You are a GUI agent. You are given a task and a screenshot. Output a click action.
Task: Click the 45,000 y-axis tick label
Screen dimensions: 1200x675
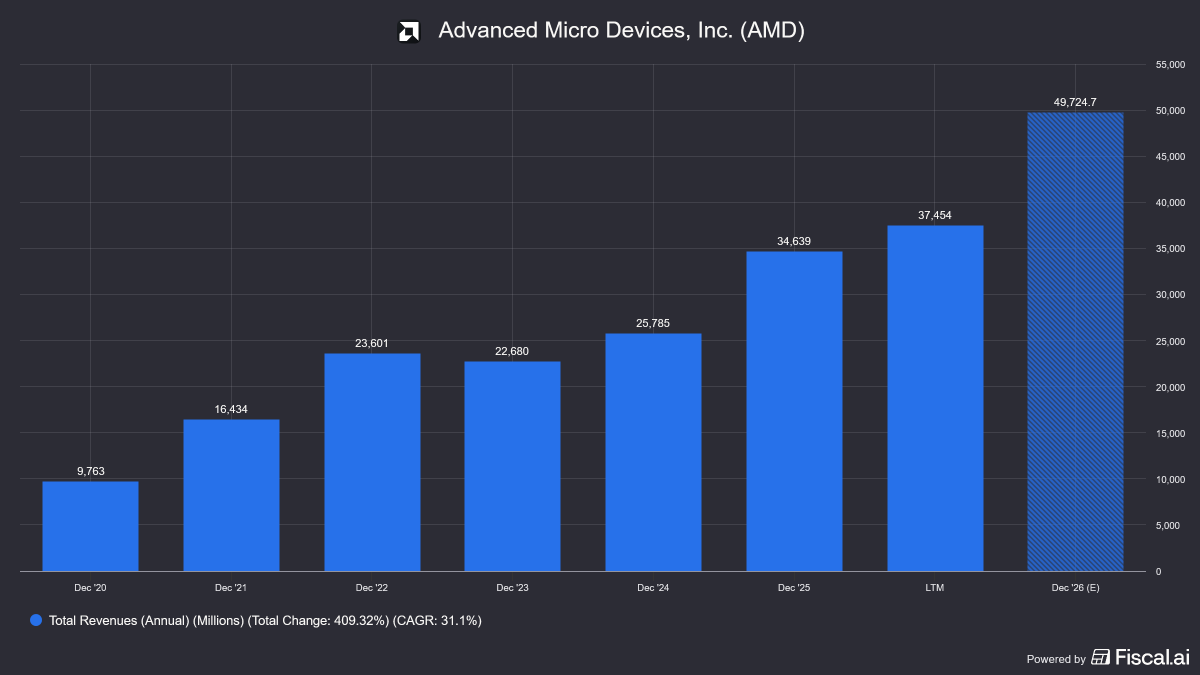tap(1171, 156)
